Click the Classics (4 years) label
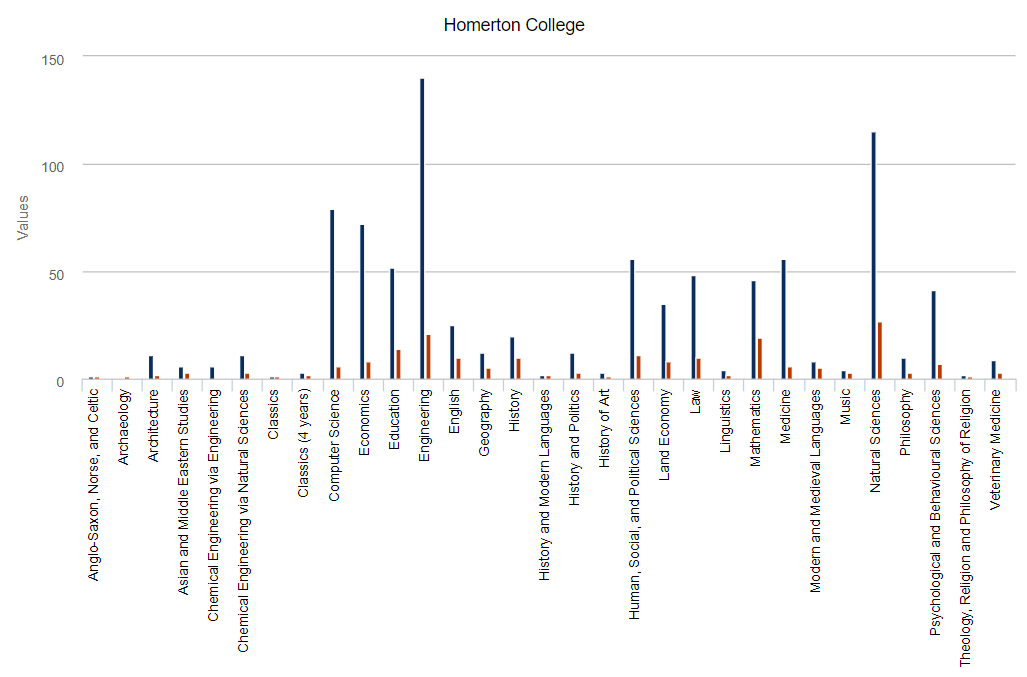Viewport: 1027px width, 677px height. coord(303,443)
